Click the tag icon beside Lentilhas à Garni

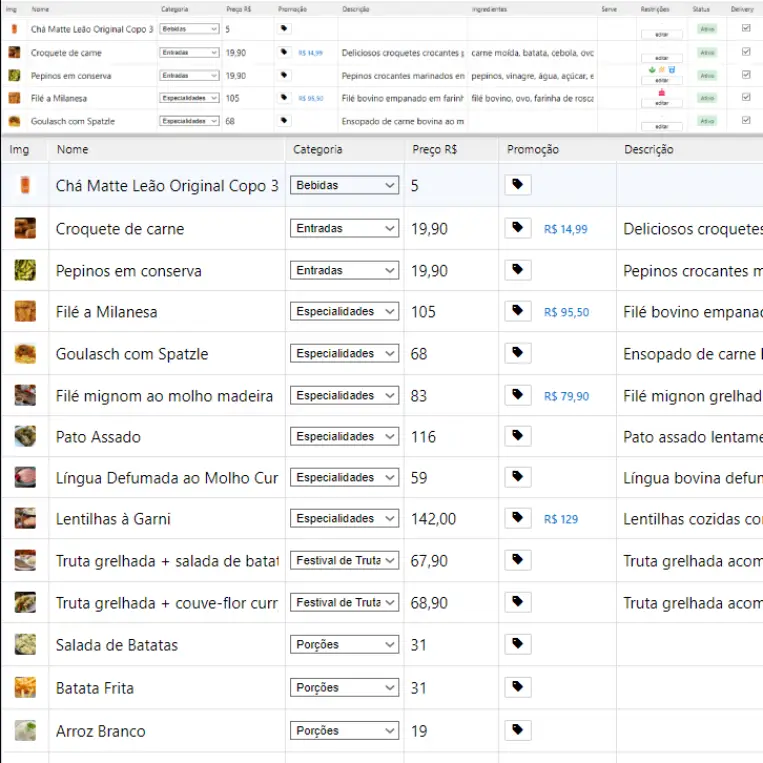coord(517,518)
